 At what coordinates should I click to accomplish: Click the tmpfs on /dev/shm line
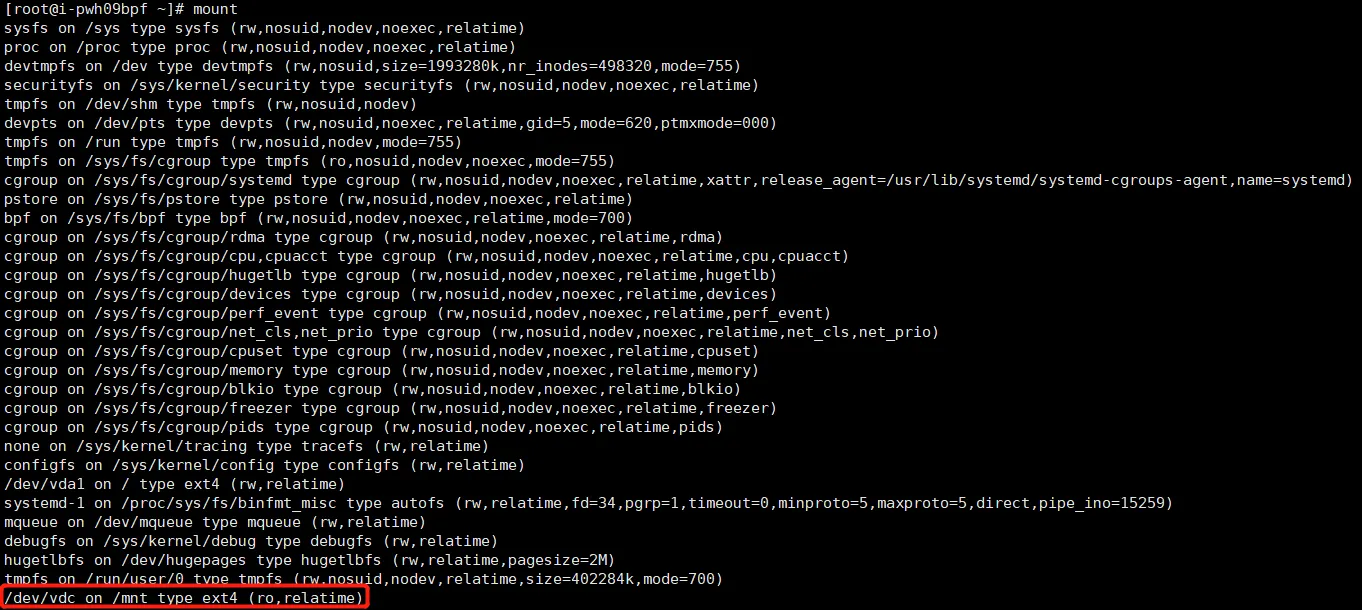point(210,104)
